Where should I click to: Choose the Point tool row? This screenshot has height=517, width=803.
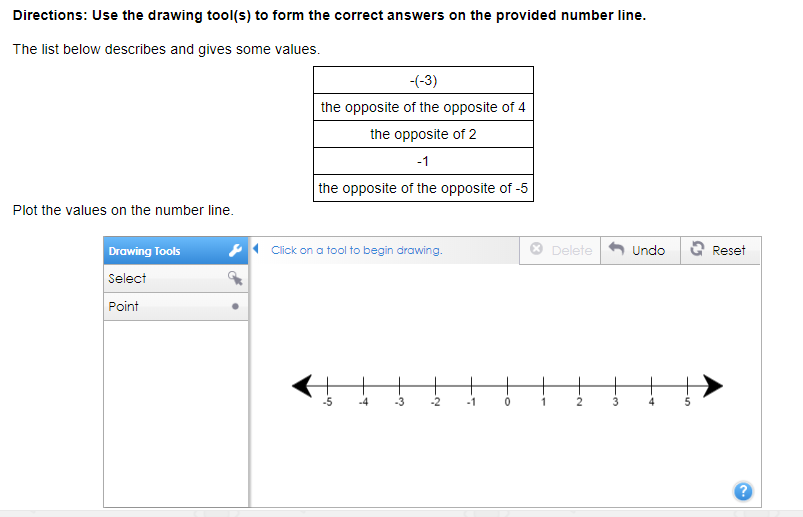(x=176, y=307)
